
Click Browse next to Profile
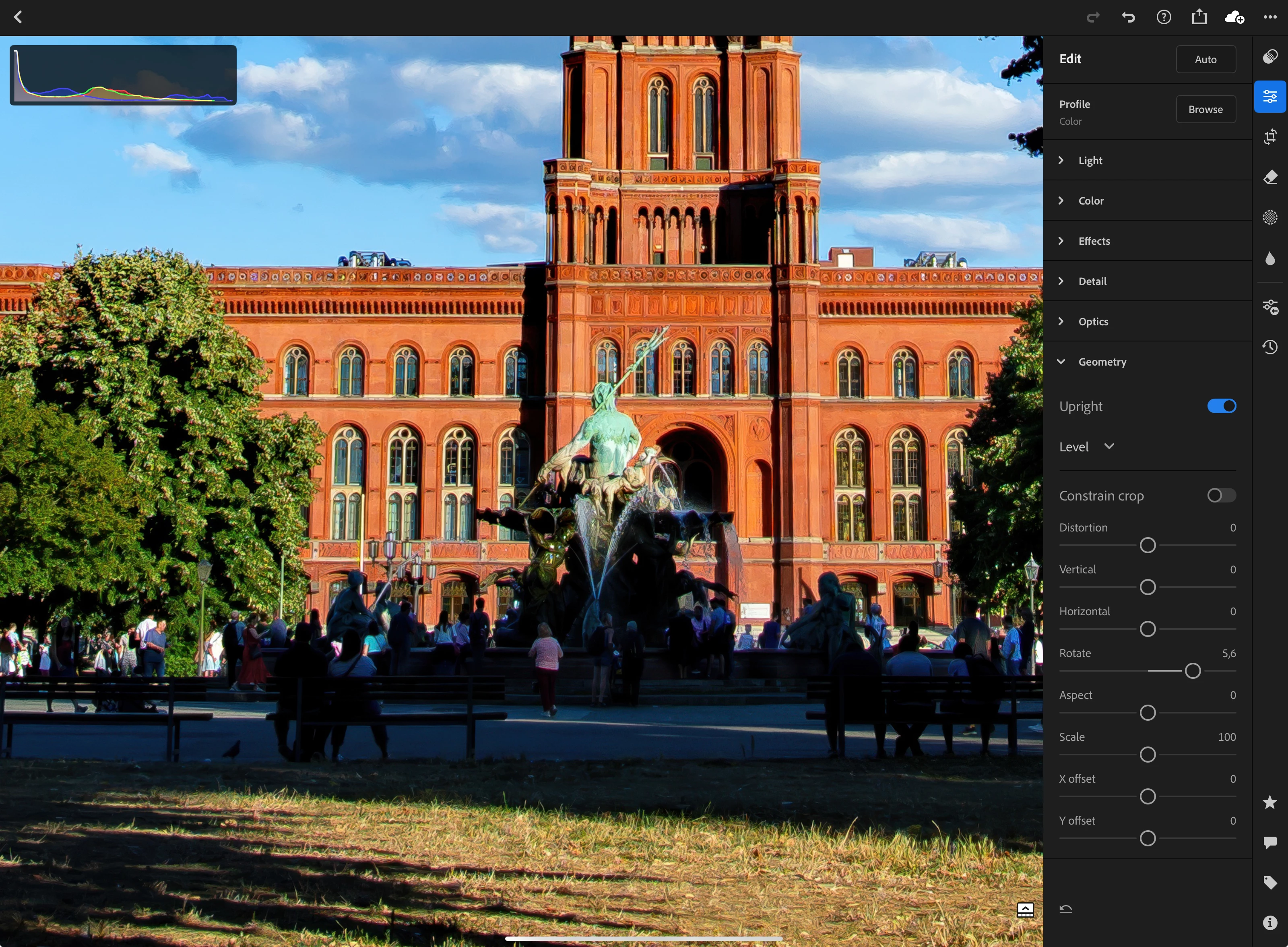pos(1205,109)
